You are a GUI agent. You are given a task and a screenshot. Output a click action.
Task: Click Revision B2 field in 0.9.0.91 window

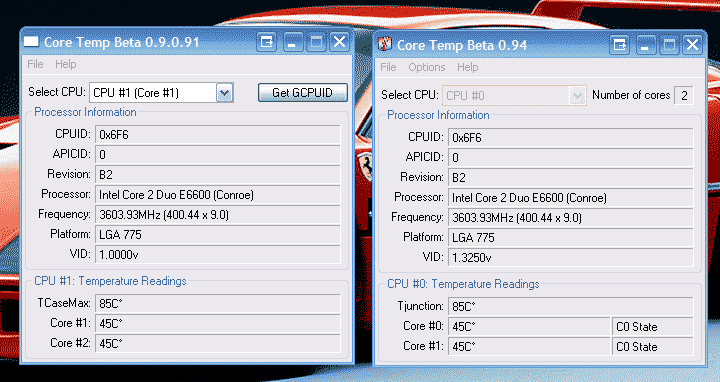(x=218, y=174)
